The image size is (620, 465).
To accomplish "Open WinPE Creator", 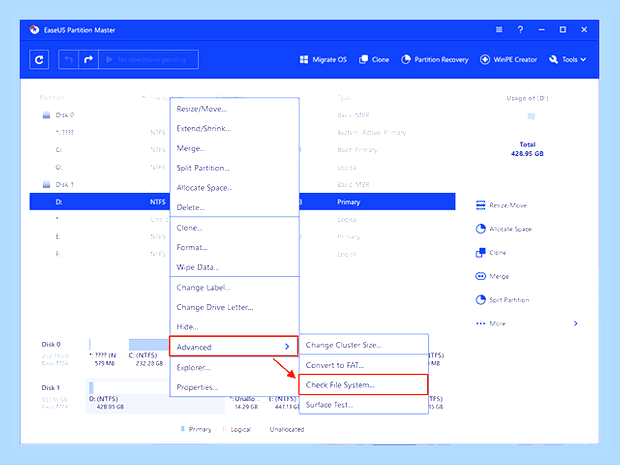I will pos(508,60).
